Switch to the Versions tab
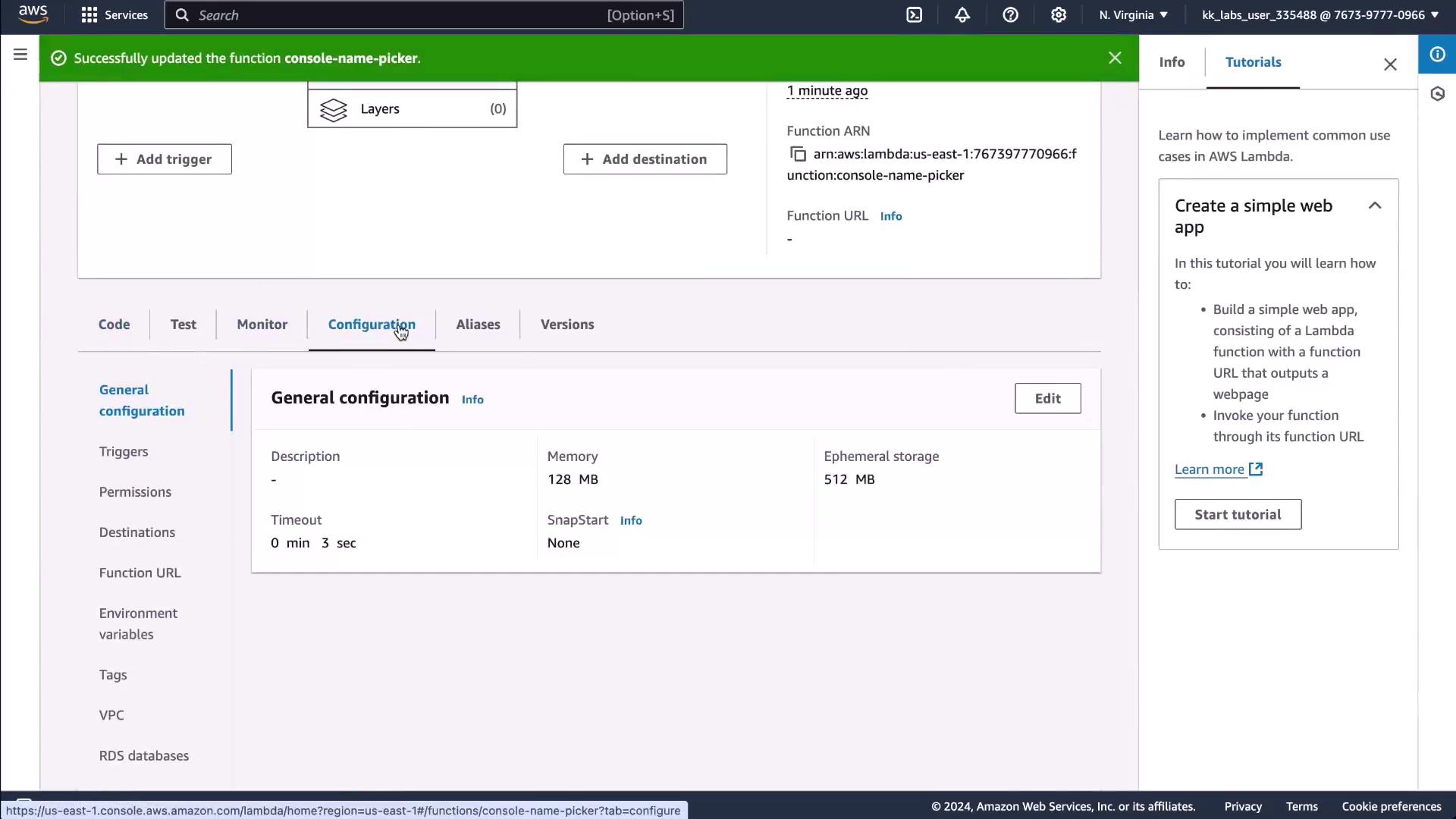1456x819 pixels. click(x=567, y=325)
